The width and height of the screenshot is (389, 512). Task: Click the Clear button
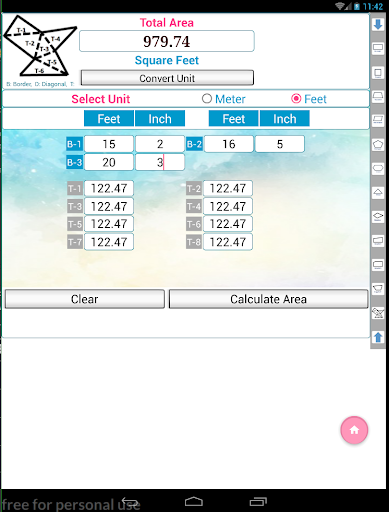tap(85, 299)
